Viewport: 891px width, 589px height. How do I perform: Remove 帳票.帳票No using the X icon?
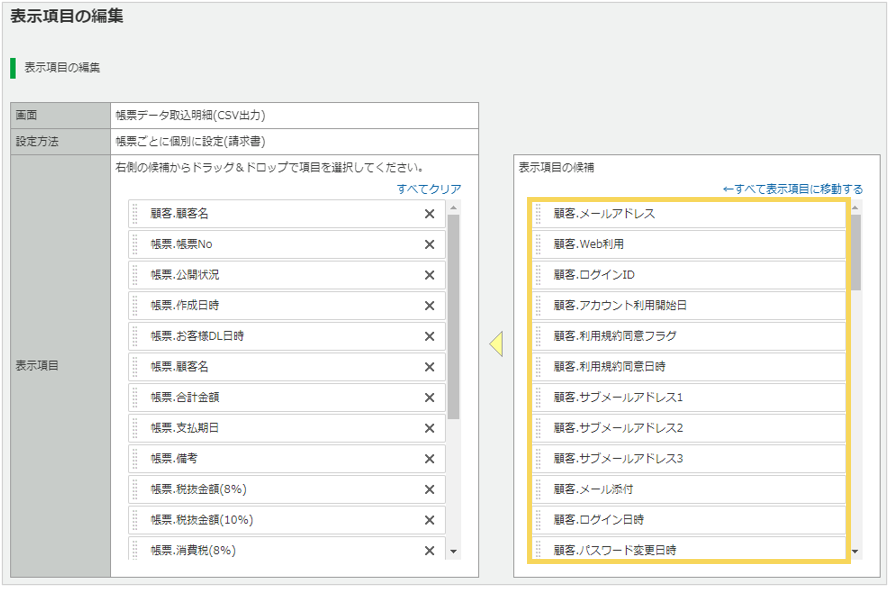[429, 244]
